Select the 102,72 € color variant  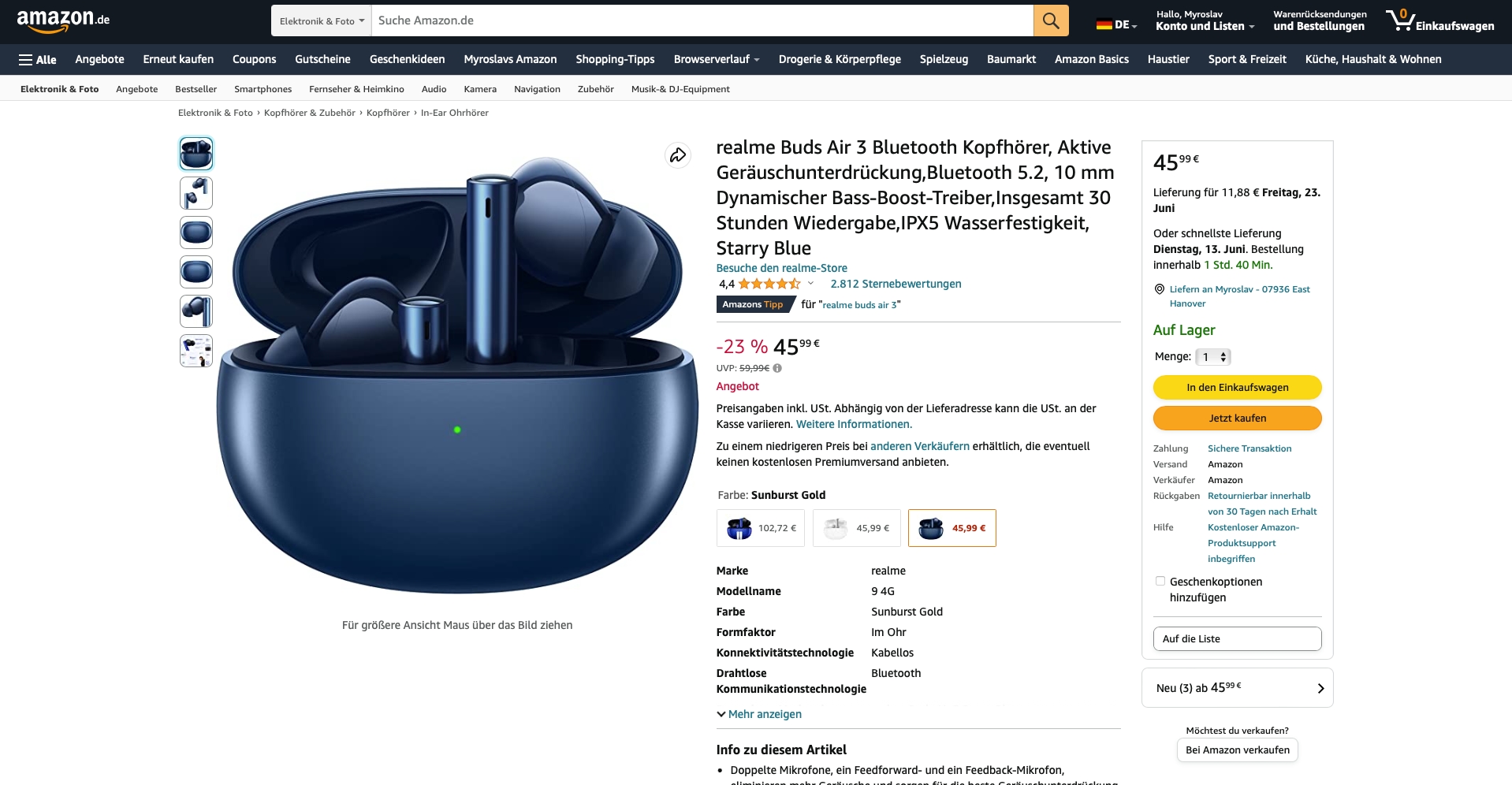[x=761, y=528]
